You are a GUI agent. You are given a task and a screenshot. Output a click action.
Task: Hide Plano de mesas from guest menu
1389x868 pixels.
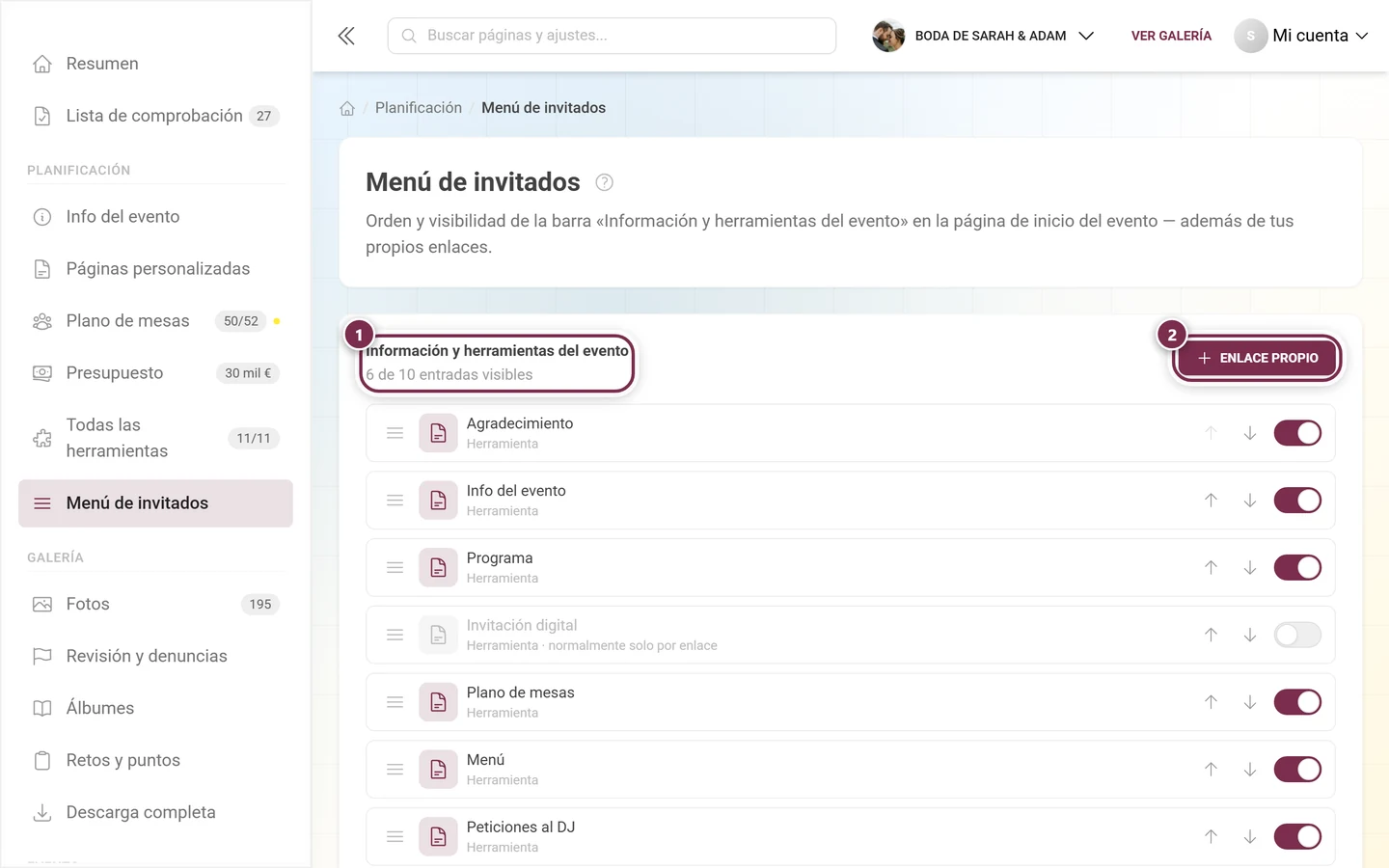pyautogui.click(x=1297, y=702)
